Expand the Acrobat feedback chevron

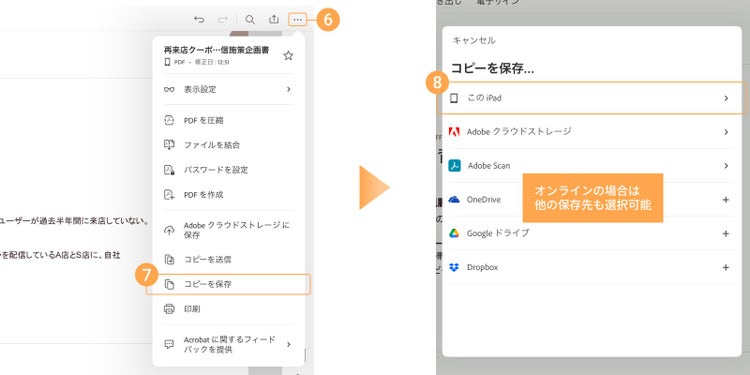coord(288,344)
